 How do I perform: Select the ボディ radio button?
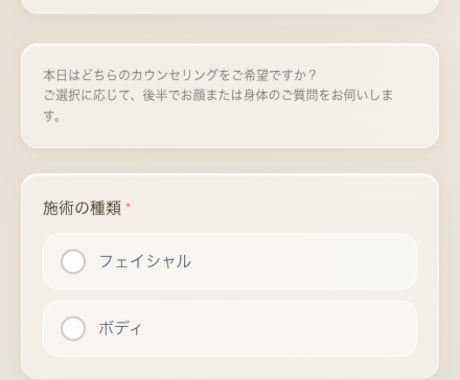click(x=73, y=329)
